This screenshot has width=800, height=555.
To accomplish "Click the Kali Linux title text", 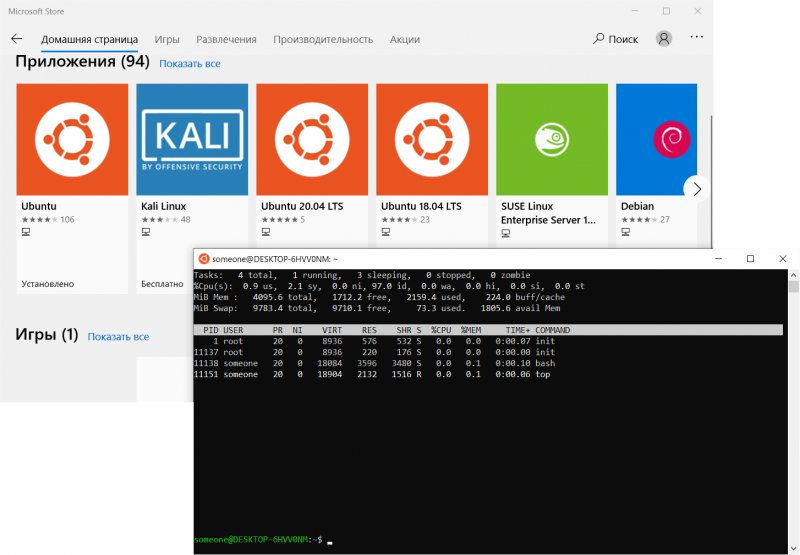I will 163,206.
